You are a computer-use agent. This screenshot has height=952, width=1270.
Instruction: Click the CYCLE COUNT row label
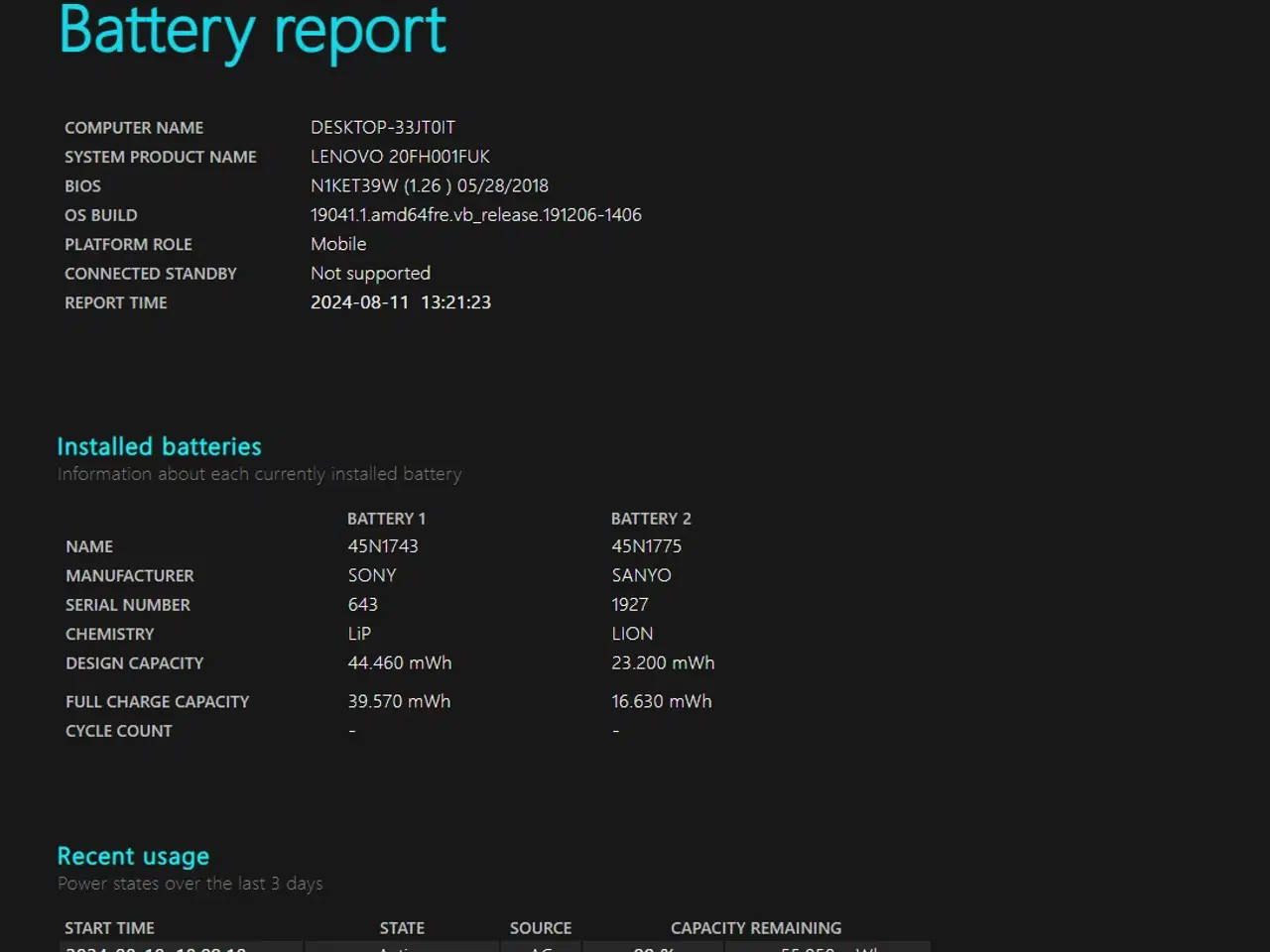pos(119,731)
